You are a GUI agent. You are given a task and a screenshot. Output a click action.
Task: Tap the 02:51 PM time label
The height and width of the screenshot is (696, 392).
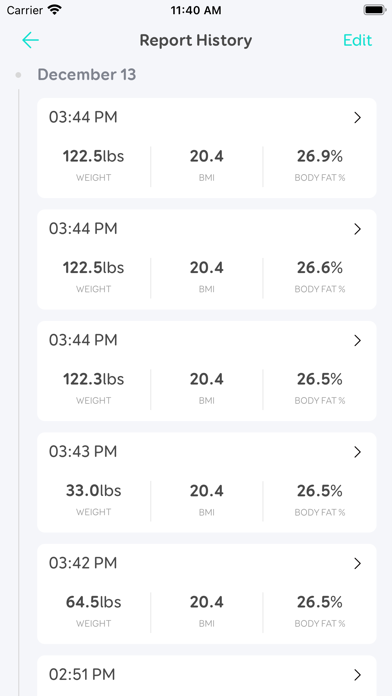[82, 675]
